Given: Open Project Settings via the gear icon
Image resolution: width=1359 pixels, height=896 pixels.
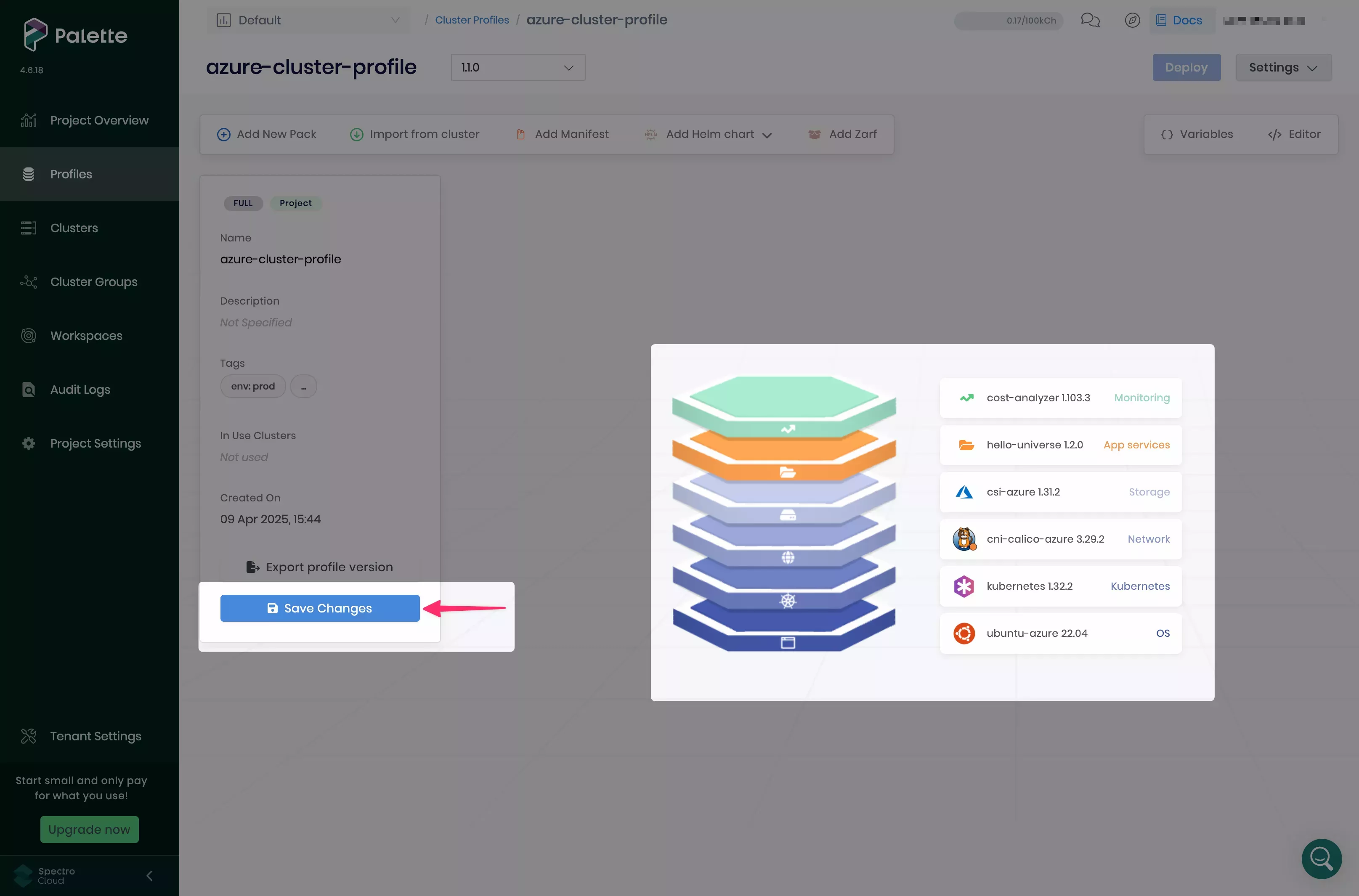Looking at the screenshot, I should [29, 443].
